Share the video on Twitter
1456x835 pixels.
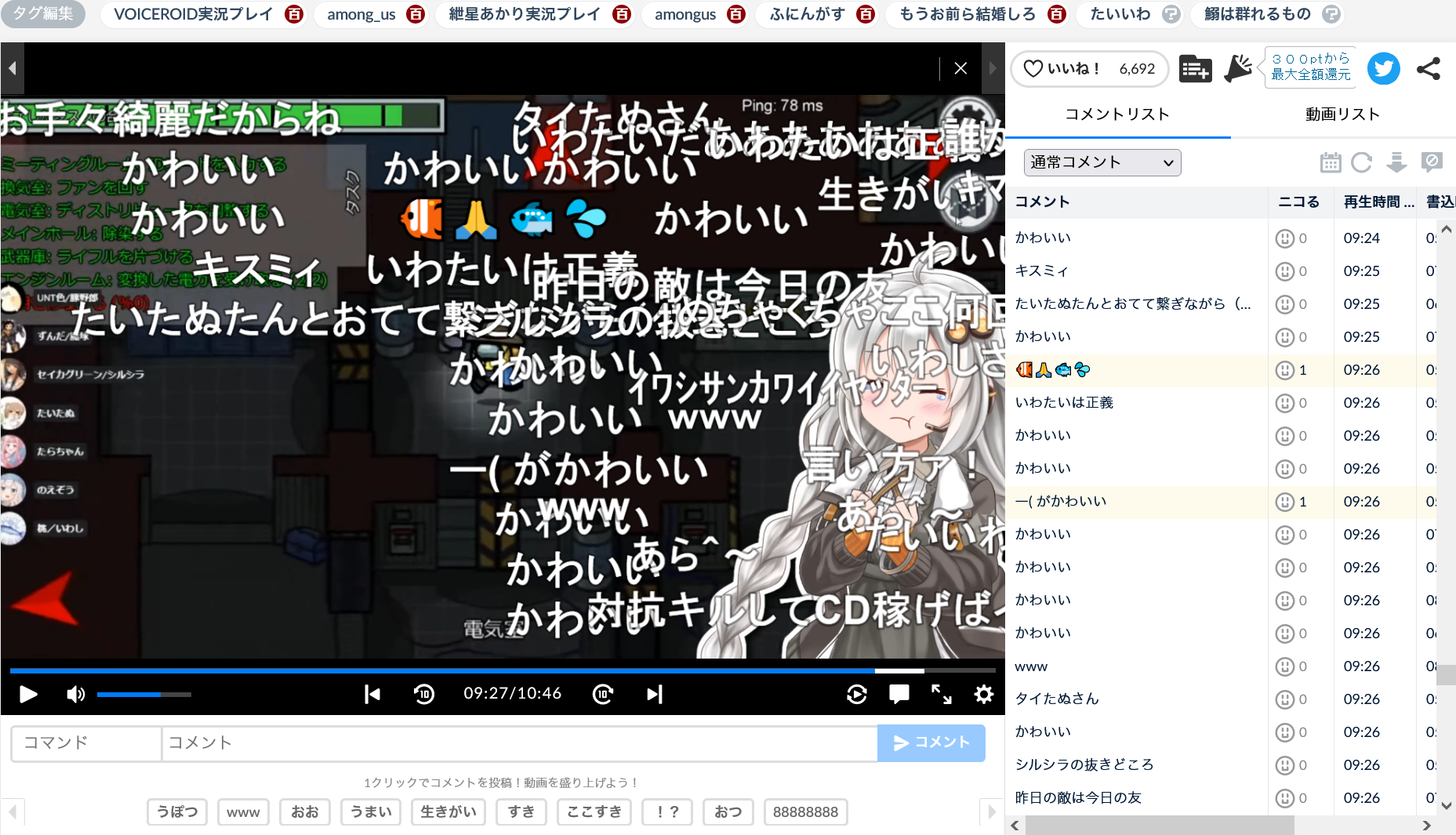click(1384, 68)
